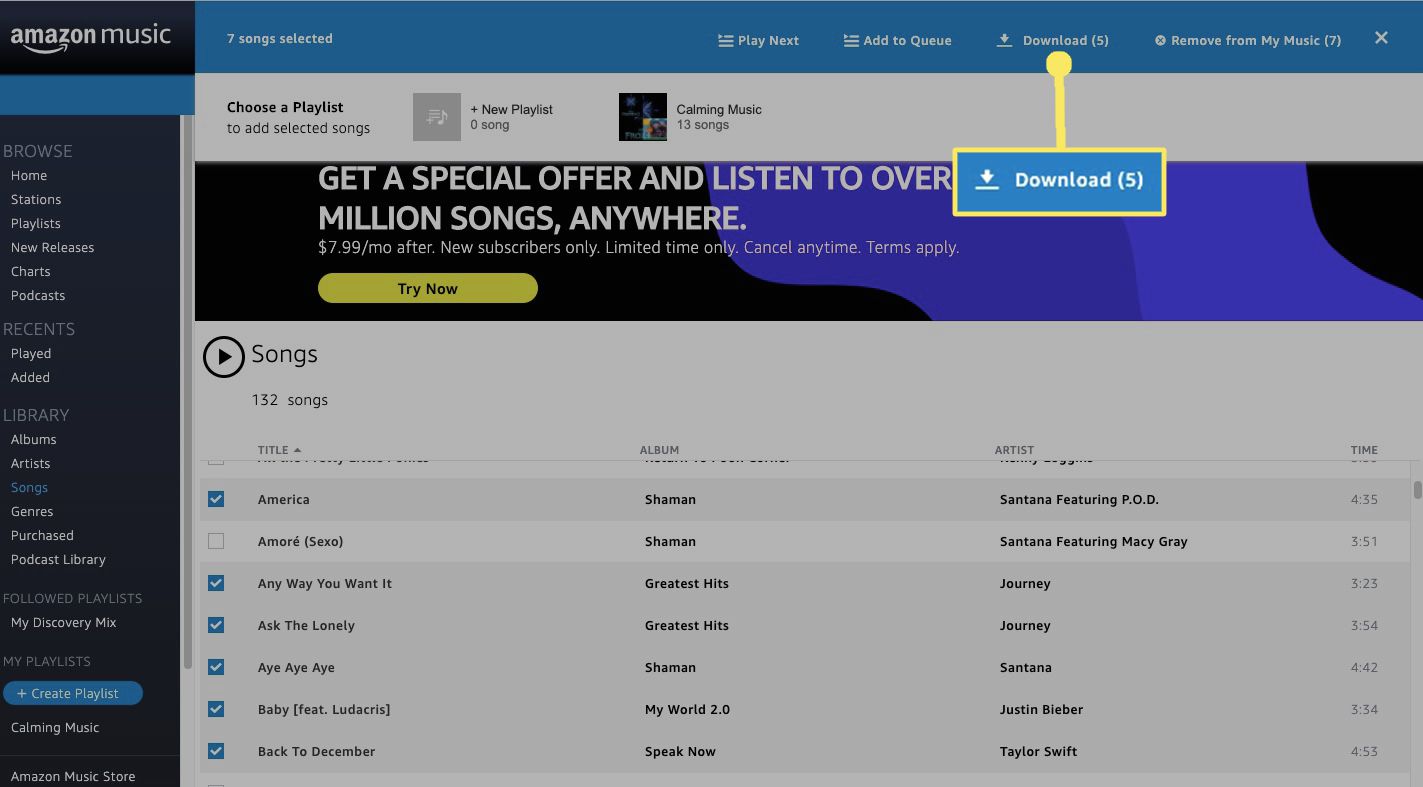Click the Try Now button
Screen dimensions: 1423x787
pos(428,289)
